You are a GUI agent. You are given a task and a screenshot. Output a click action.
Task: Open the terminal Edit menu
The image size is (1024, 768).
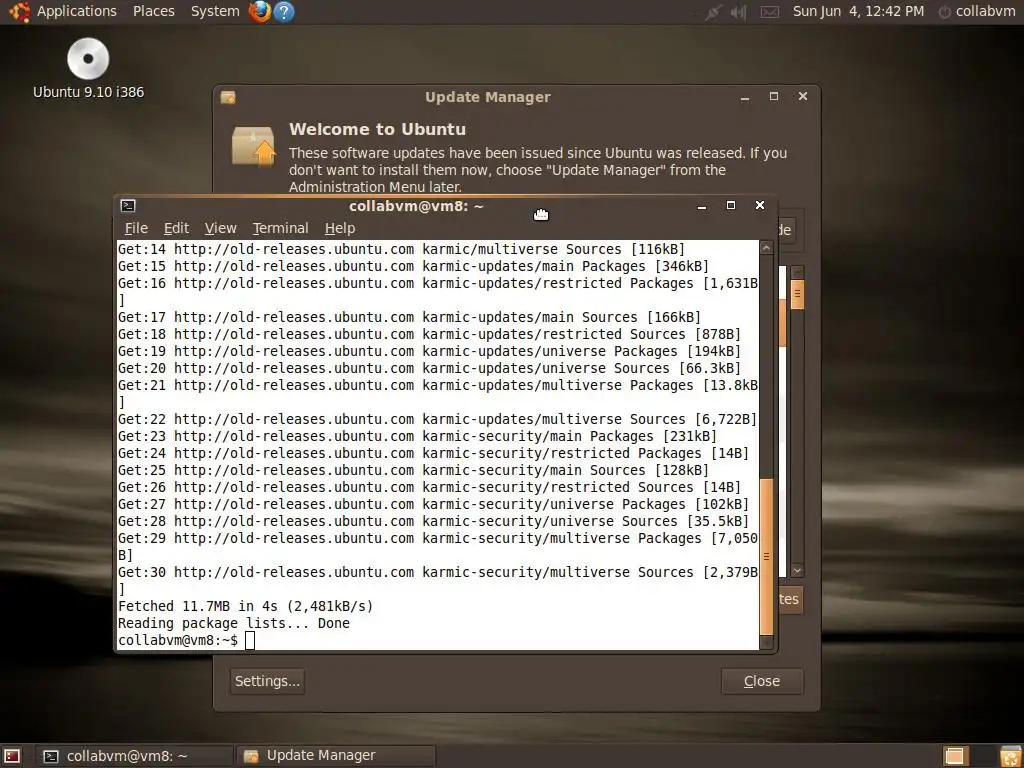(x=176, y=228)
